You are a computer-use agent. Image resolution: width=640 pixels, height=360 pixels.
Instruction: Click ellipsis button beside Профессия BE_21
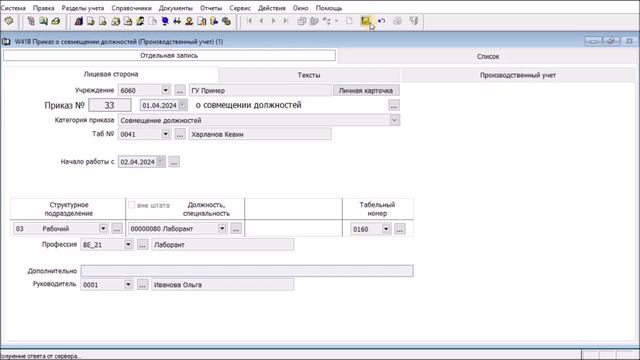pyautogui.click(x=142, y=244)
